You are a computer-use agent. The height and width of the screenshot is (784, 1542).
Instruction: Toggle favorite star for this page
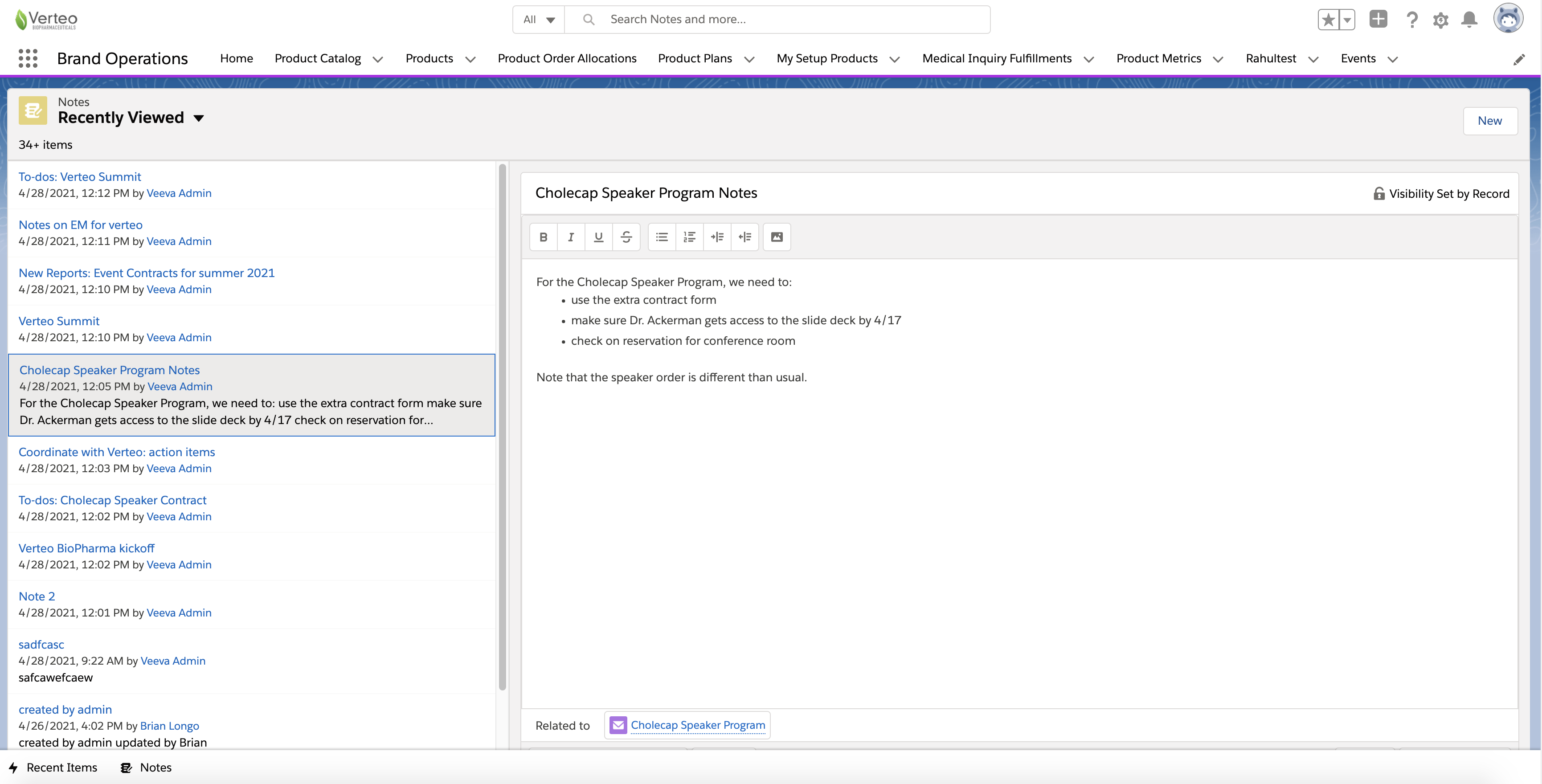[x=1328, y=20]
